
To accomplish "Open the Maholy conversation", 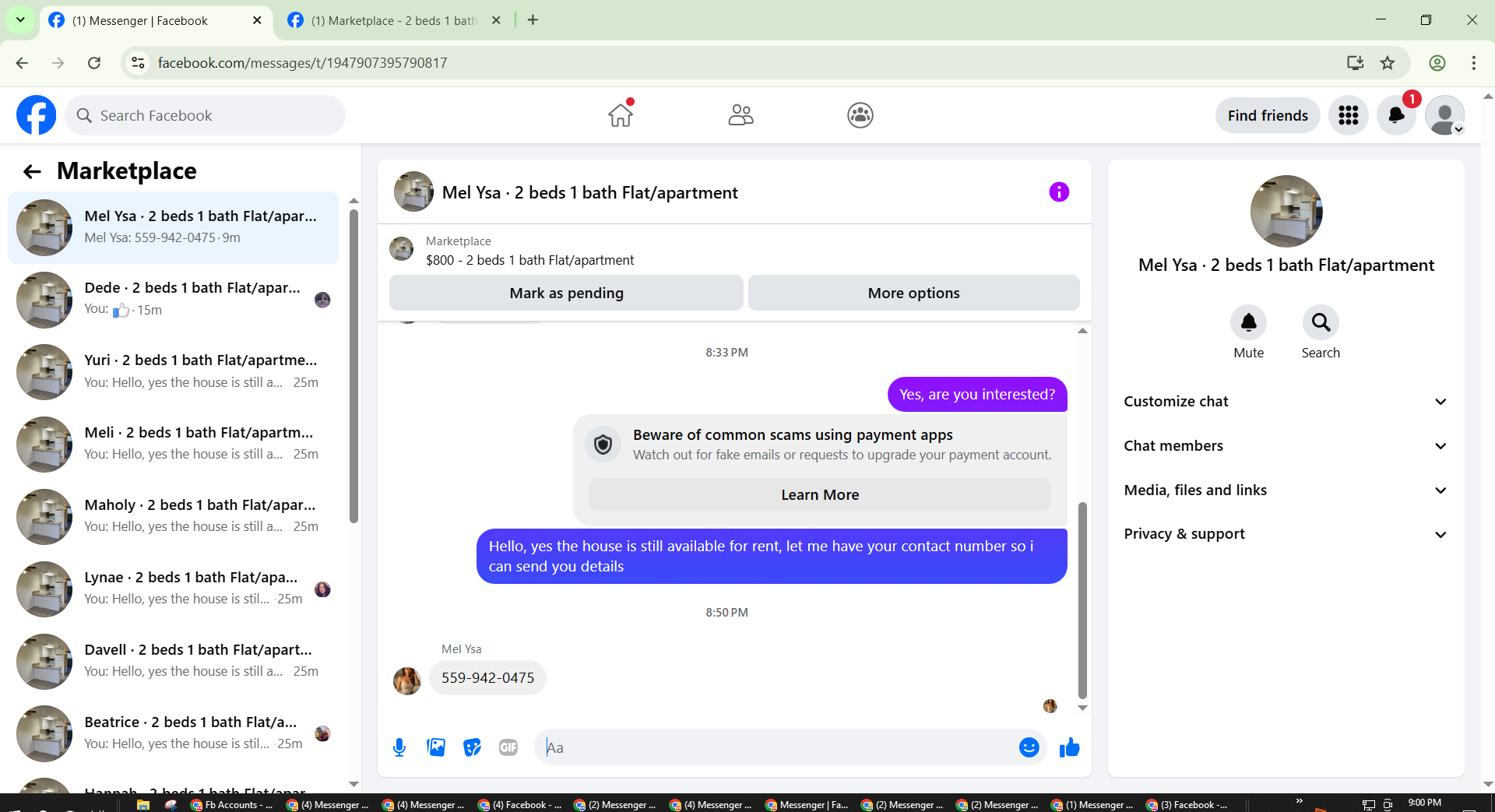I will click(173, 517).
